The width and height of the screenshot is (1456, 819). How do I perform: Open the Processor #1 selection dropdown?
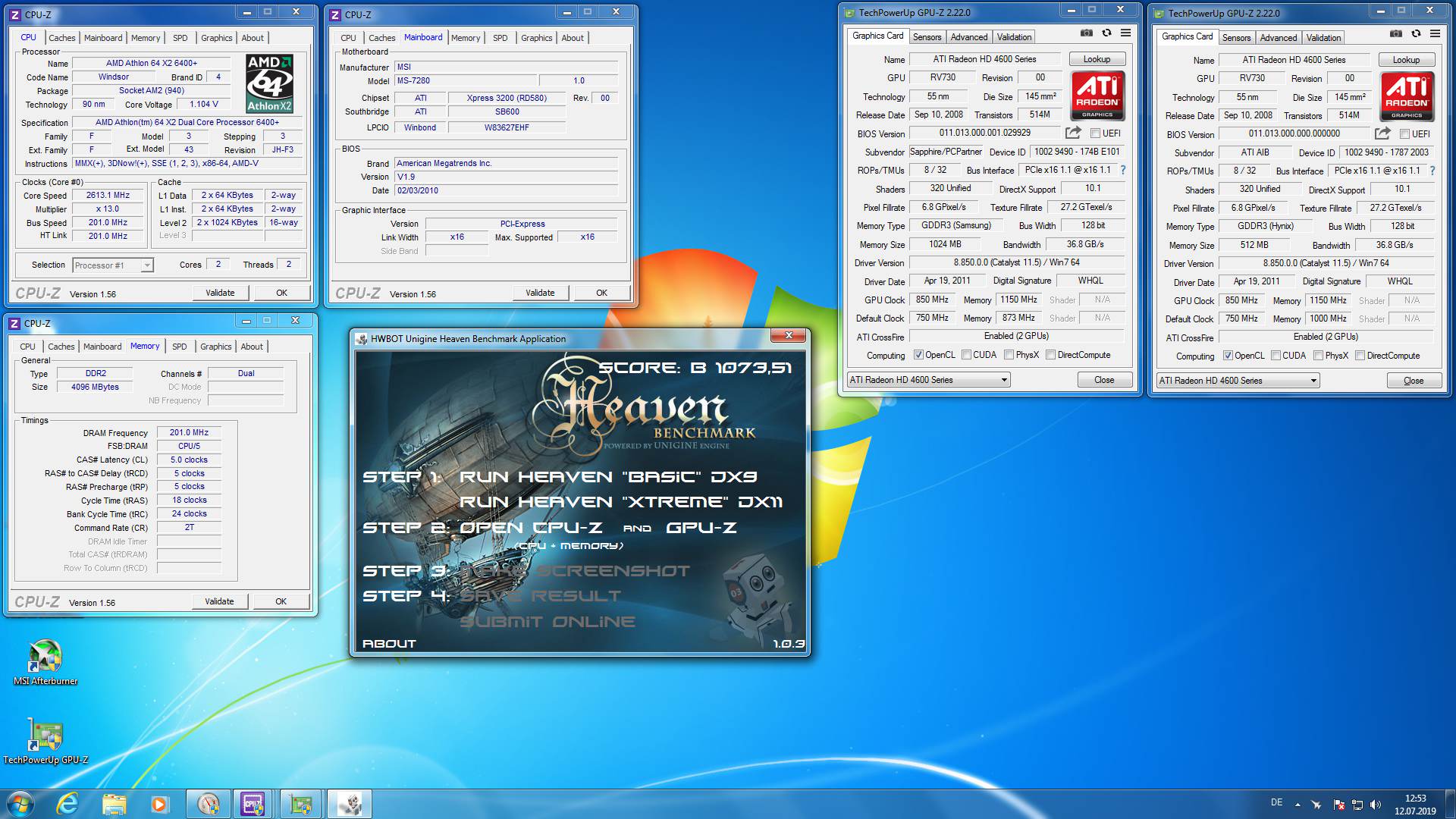[x=113, y=265]
